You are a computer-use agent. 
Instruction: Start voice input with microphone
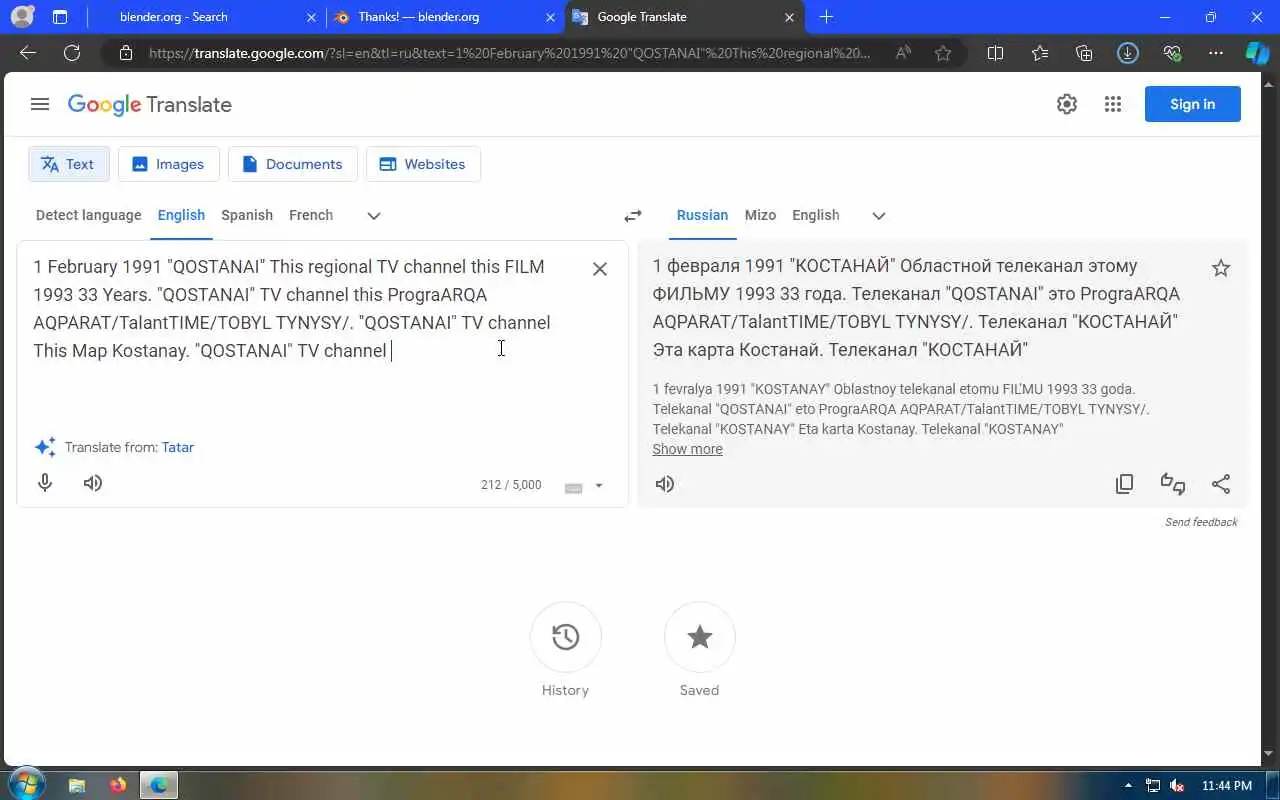click(x=45, y=483)
